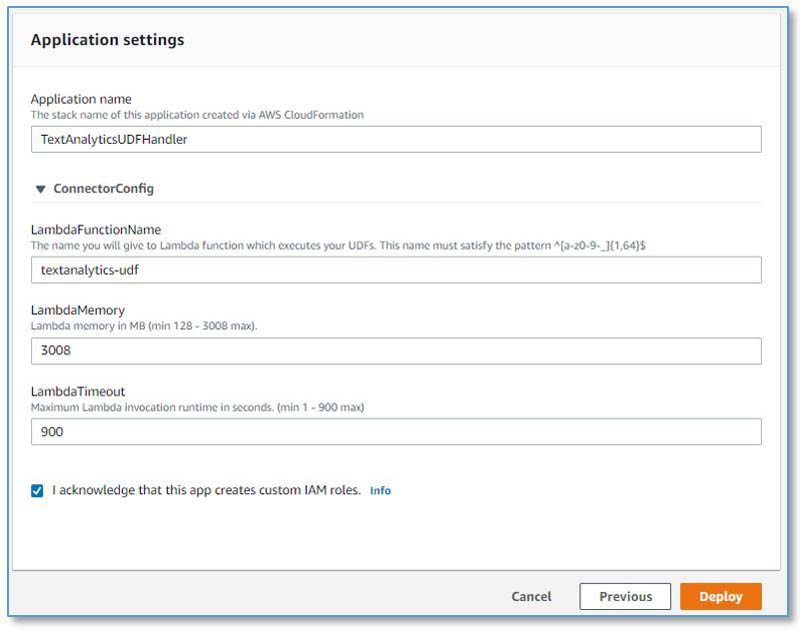Click into the LambdaFunctionName input box
The image size is (800, 631).
396,270
